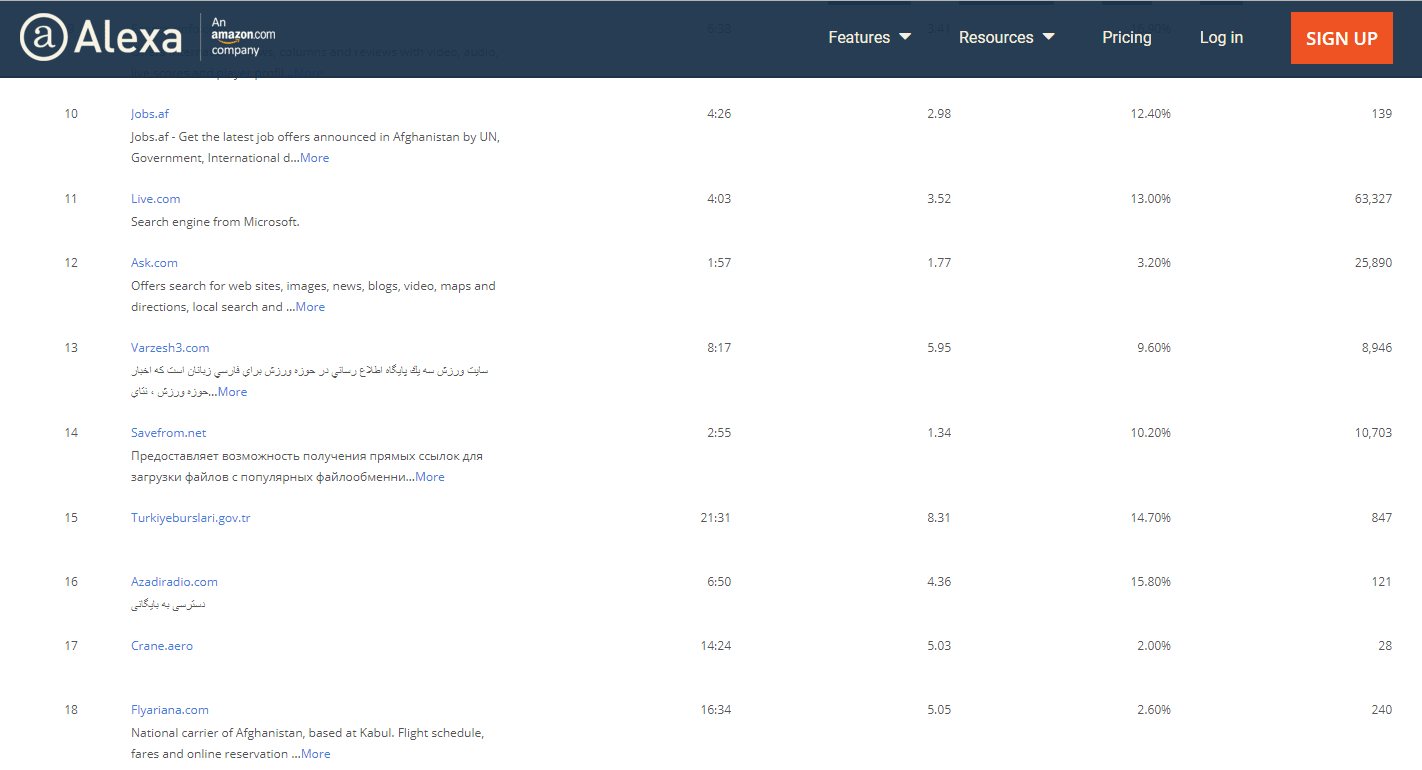
Task: Select time on site 16:34
Action: click(716, 710)
